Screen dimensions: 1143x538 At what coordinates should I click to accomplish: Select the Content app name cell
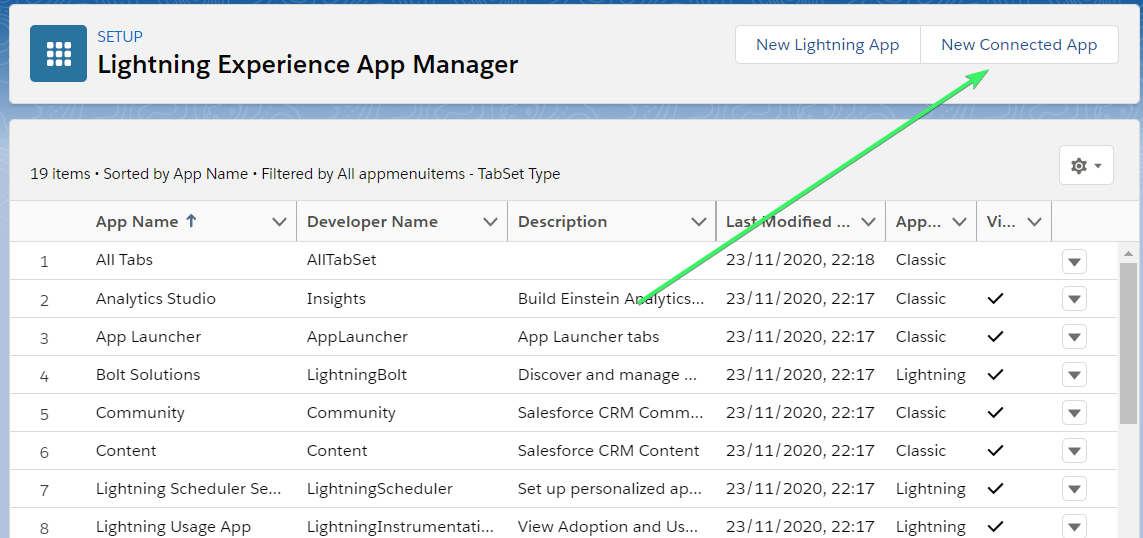pyautogui.click(x=126, y=451)
